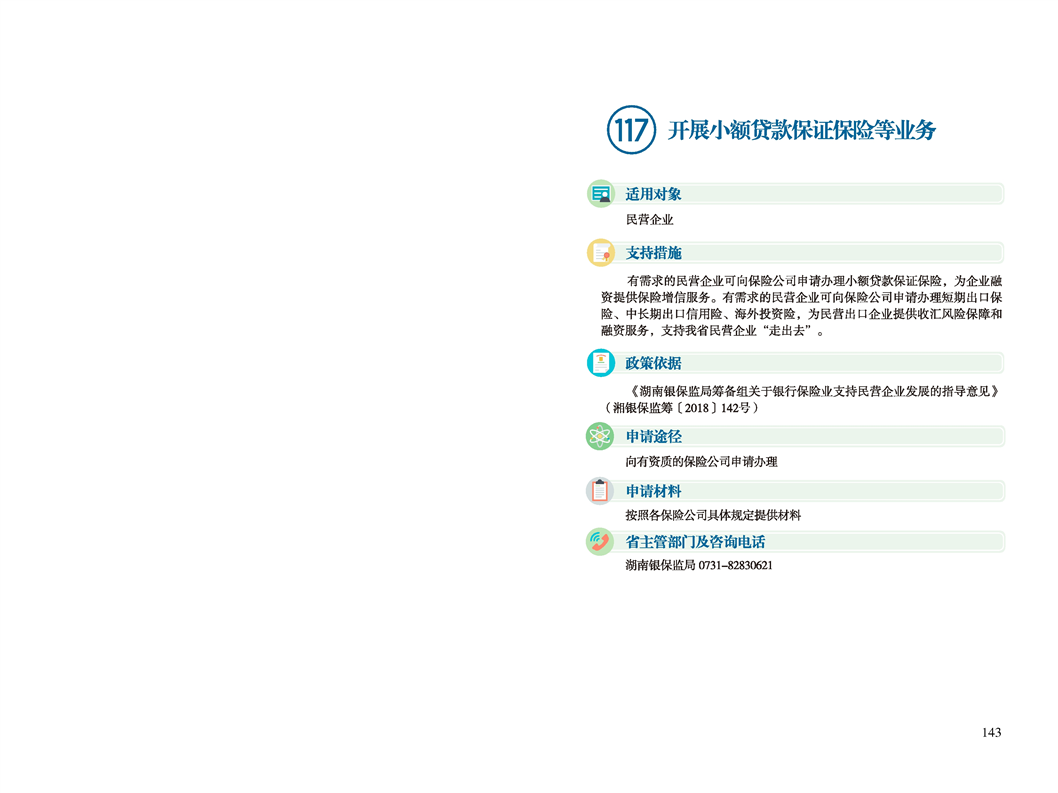Screen dimensions: 1058x793
Task: Click the circled 117 number badge
Action: (x=631, y=130)
